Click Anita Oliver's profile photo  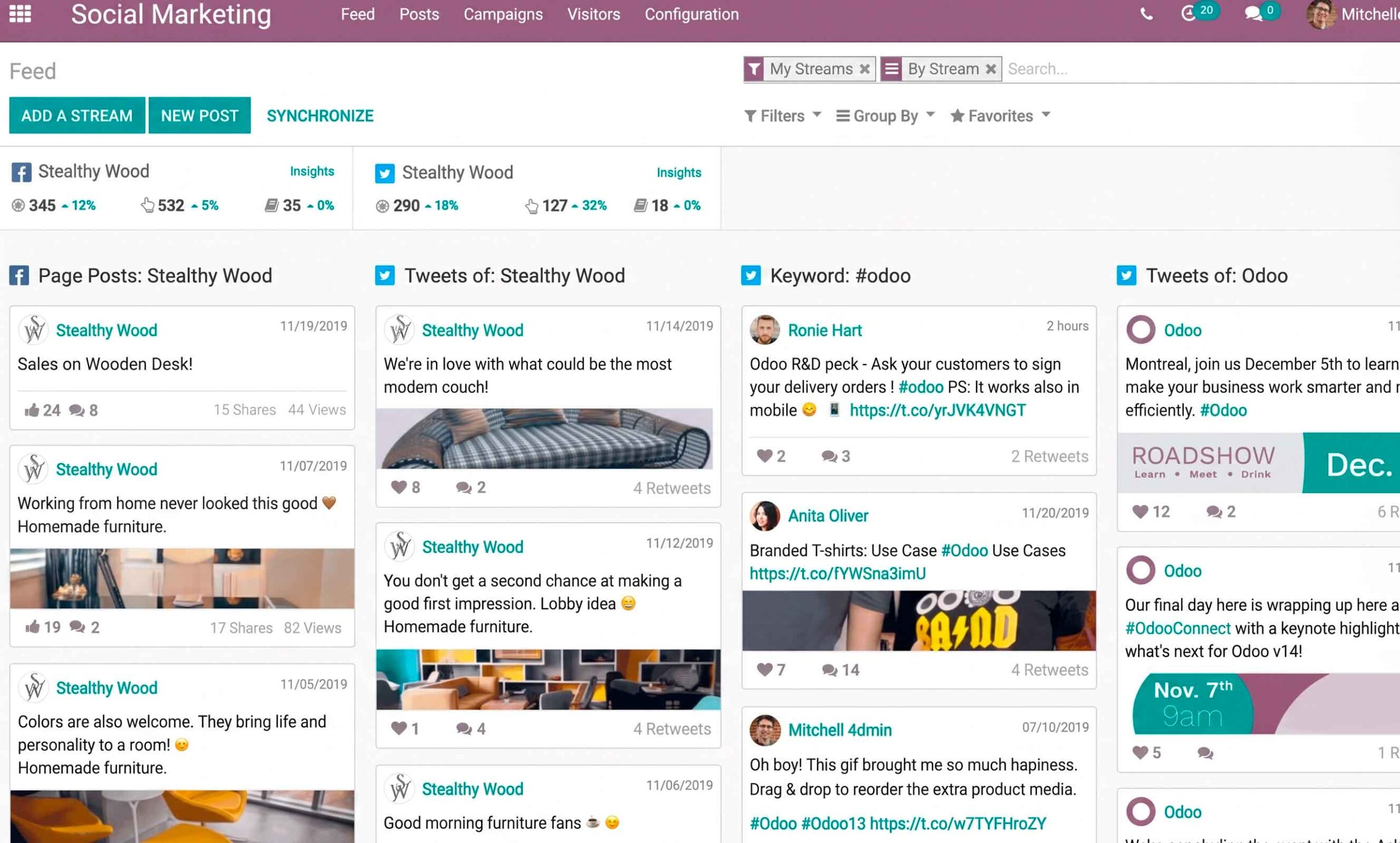point(764,516)
